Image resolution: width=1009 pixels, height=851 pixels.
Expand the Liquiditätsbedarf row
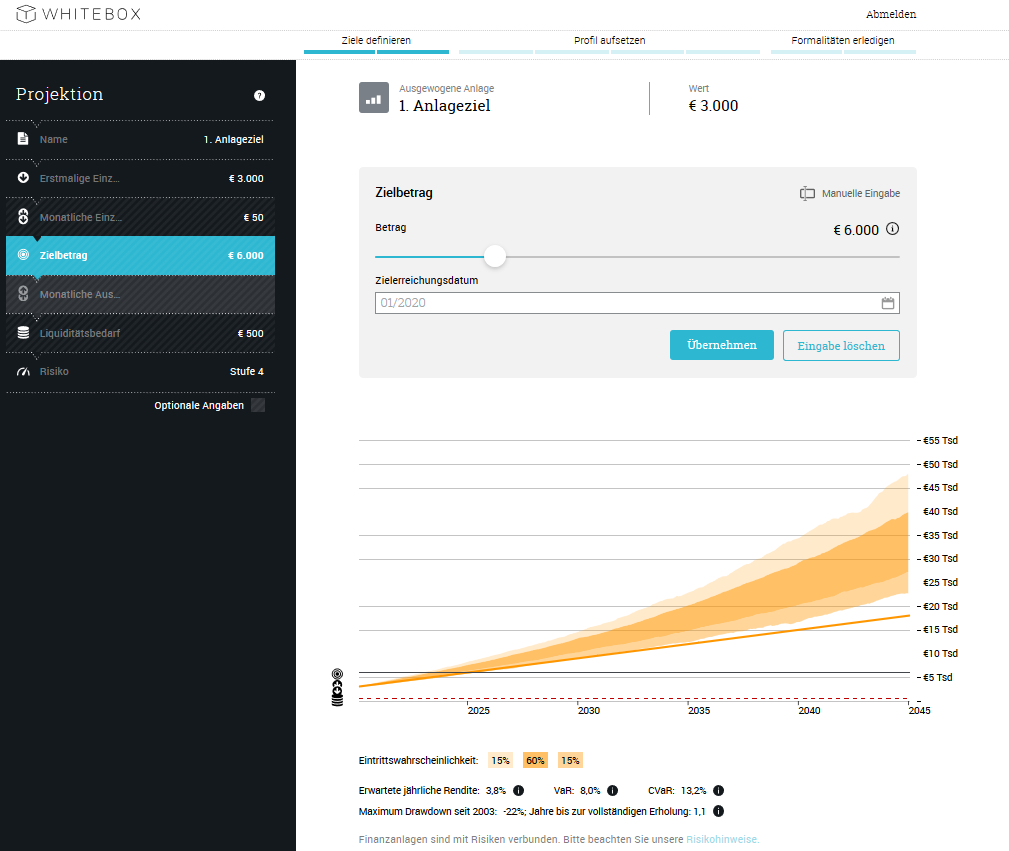point(140,333)
